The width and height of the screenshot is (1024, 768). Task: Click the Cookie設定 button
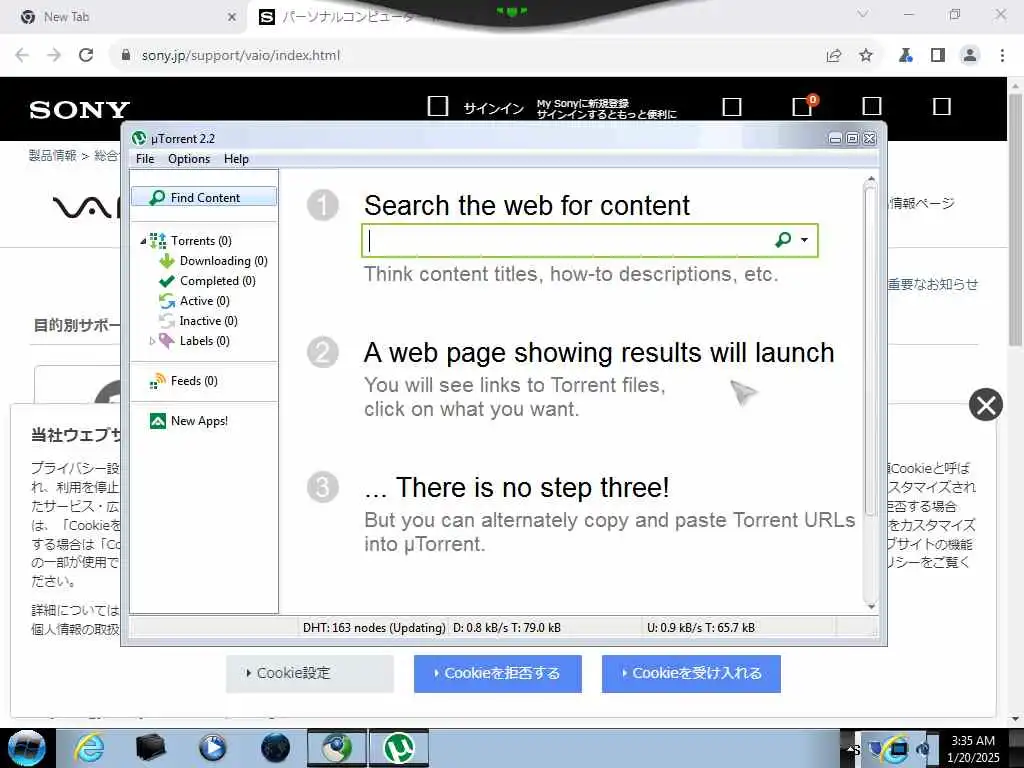tap(310, 673)
